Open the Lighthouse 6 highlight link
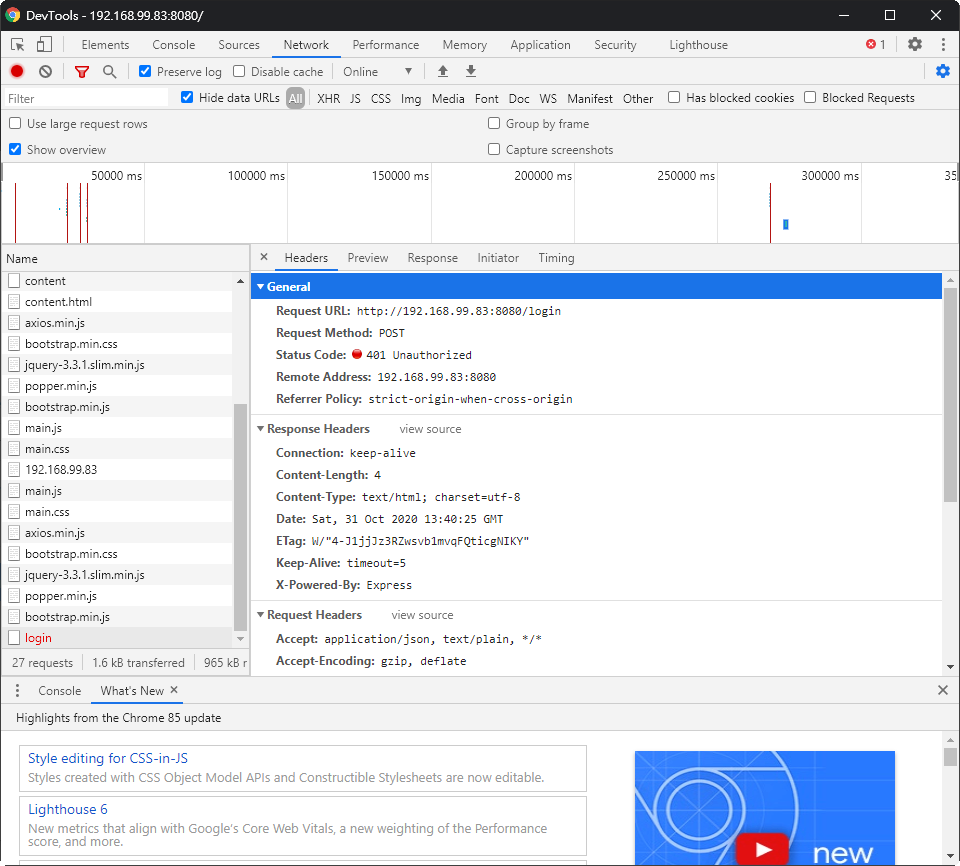 pyautogui.click(x=68, y=809)
